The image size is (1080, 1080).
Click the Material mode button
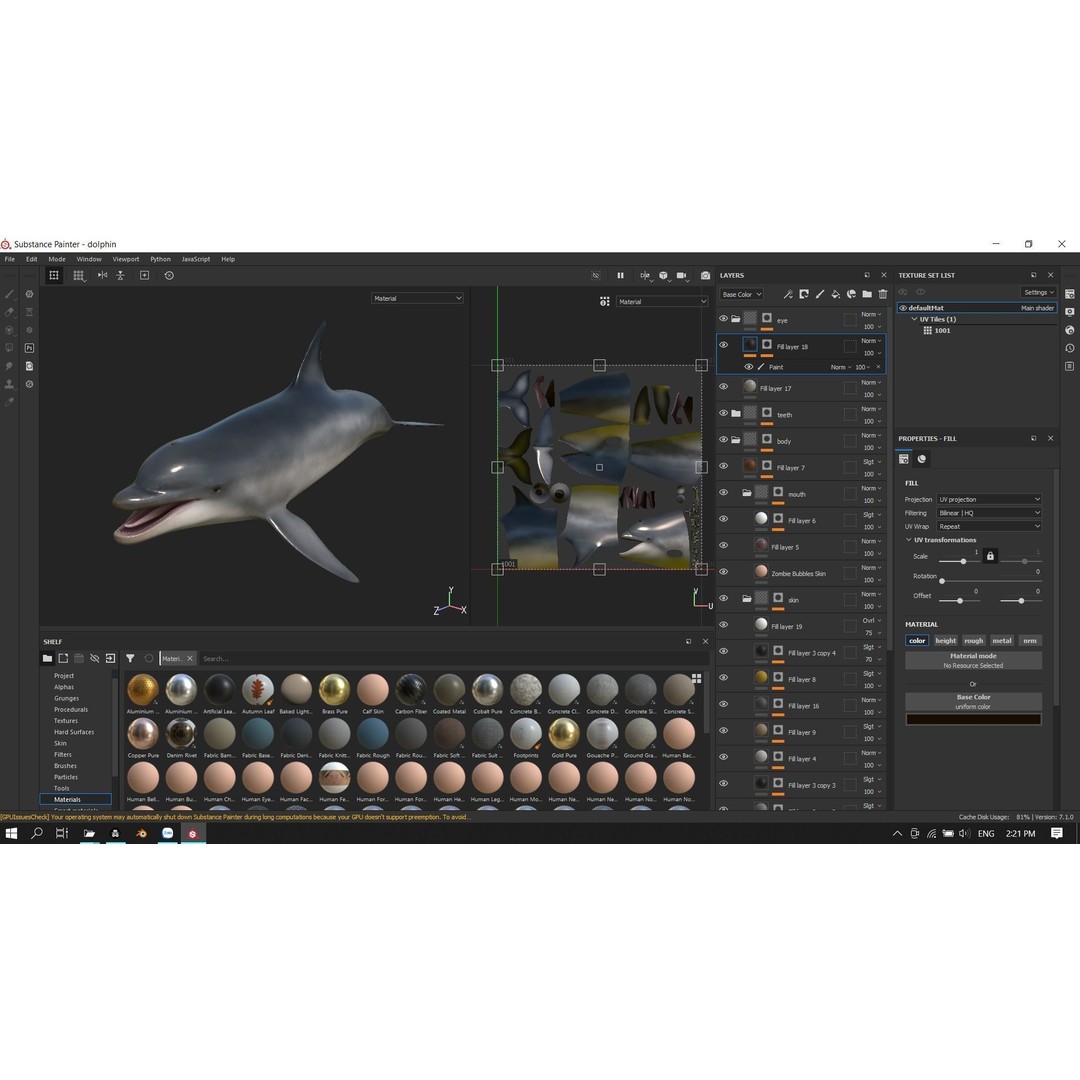pos(973,661)
